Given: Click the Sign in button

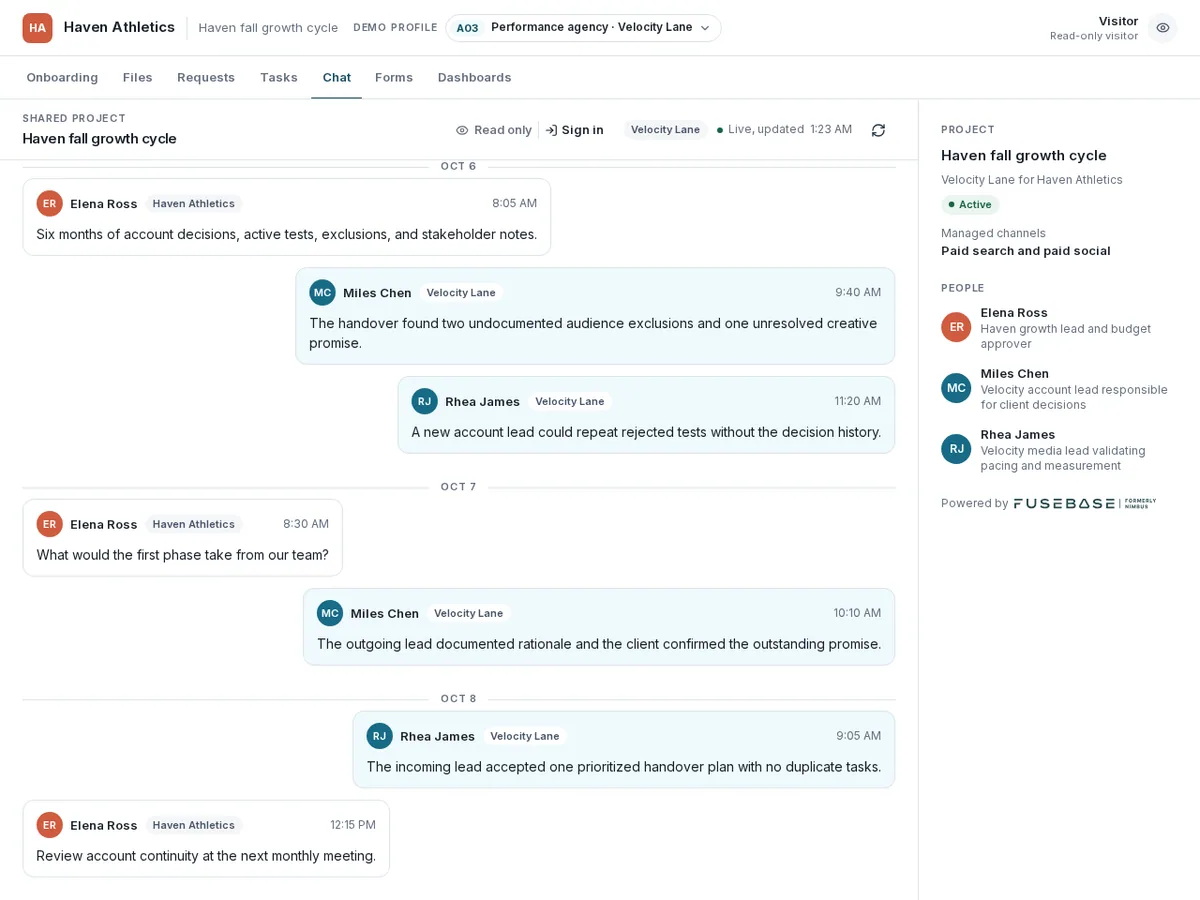Looking at the screenshot, I should pyautogui.click(x=575, y=130).
